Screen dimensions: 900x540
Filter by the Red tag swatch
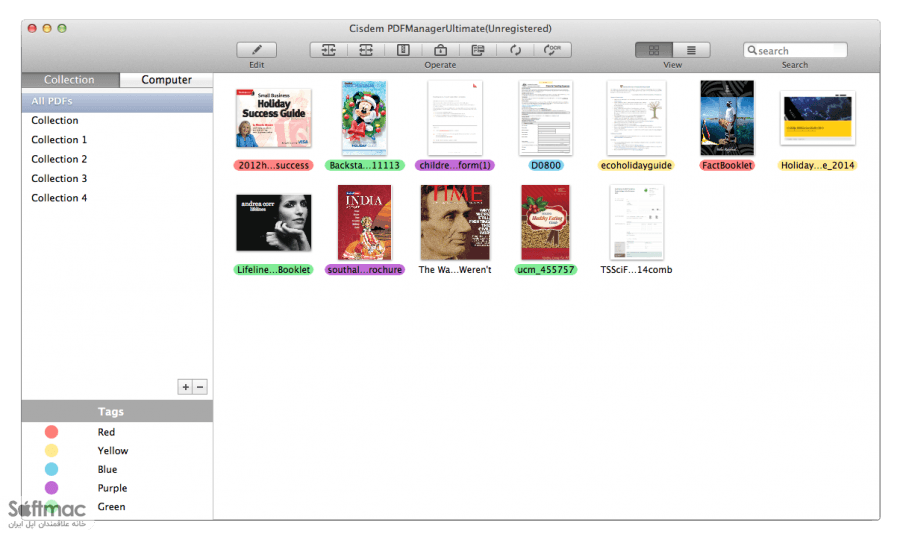[x=51, y=432]
